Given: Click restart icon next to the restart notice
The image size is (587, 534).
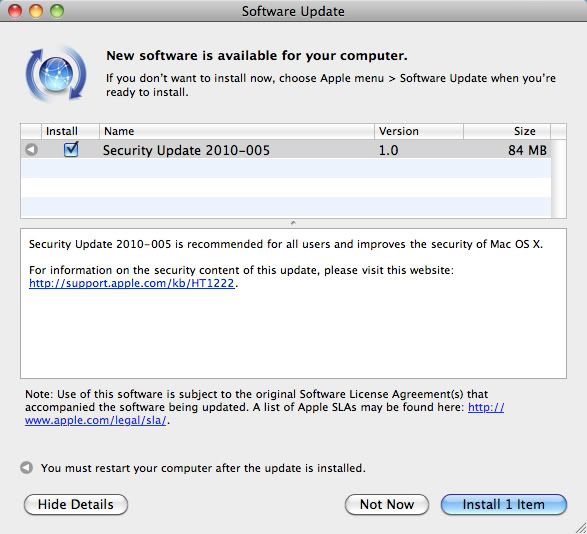Looking at the screenshot, I should click(x=27, y=468).
